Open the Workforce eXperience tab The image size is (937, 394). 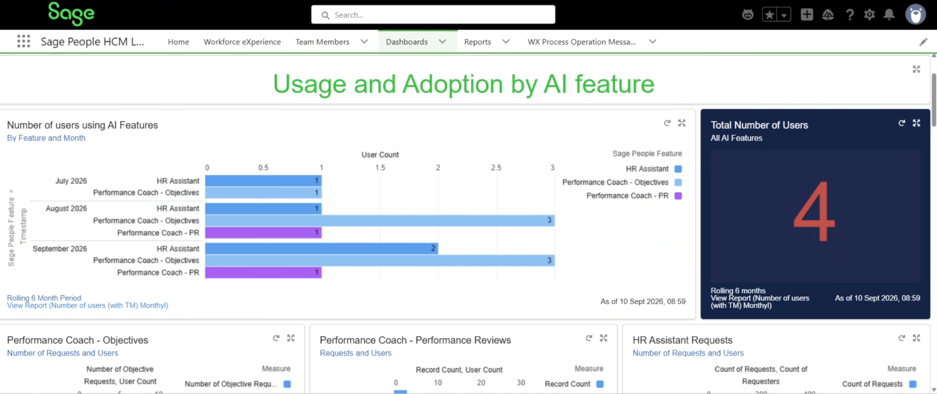coord(242,42)
